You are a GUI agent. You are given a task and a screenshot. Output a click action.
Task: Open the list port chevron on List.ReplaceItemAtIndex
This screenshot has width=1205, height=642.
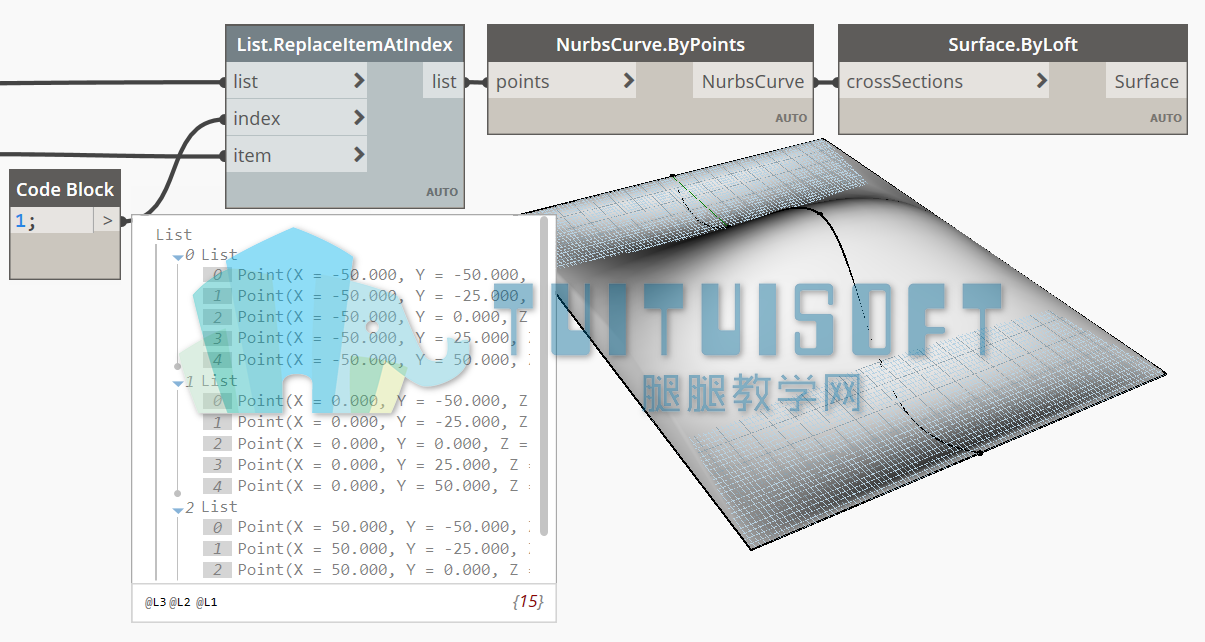[x=359, y=81]
